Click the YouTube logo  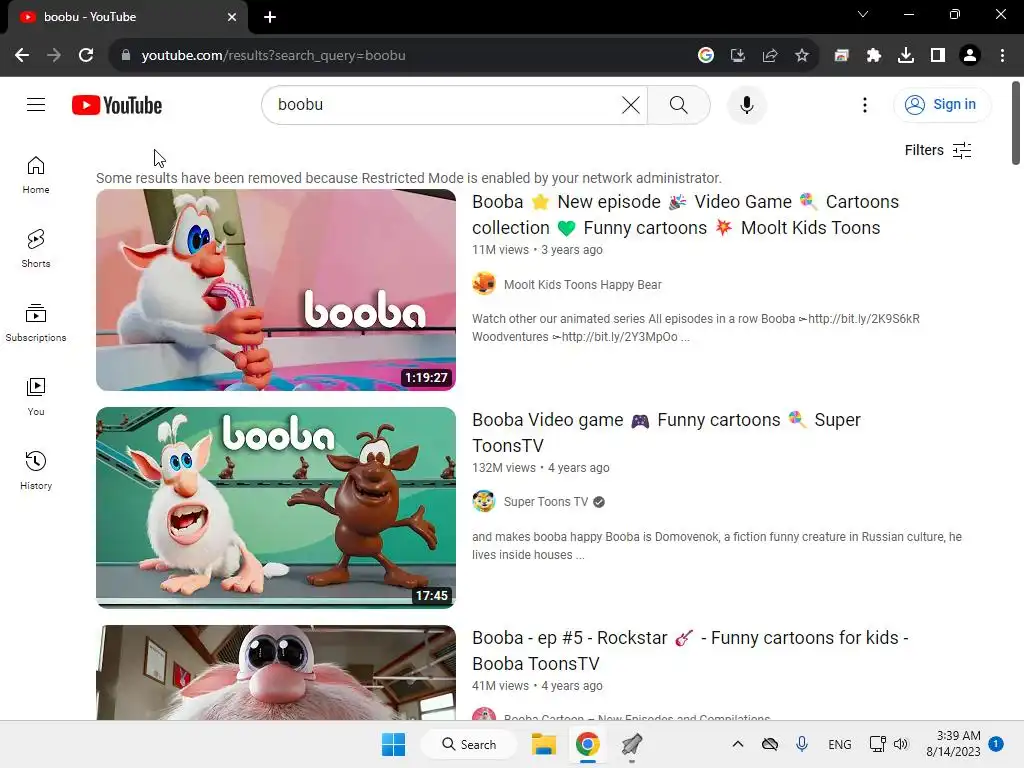[x=117, y=105]
